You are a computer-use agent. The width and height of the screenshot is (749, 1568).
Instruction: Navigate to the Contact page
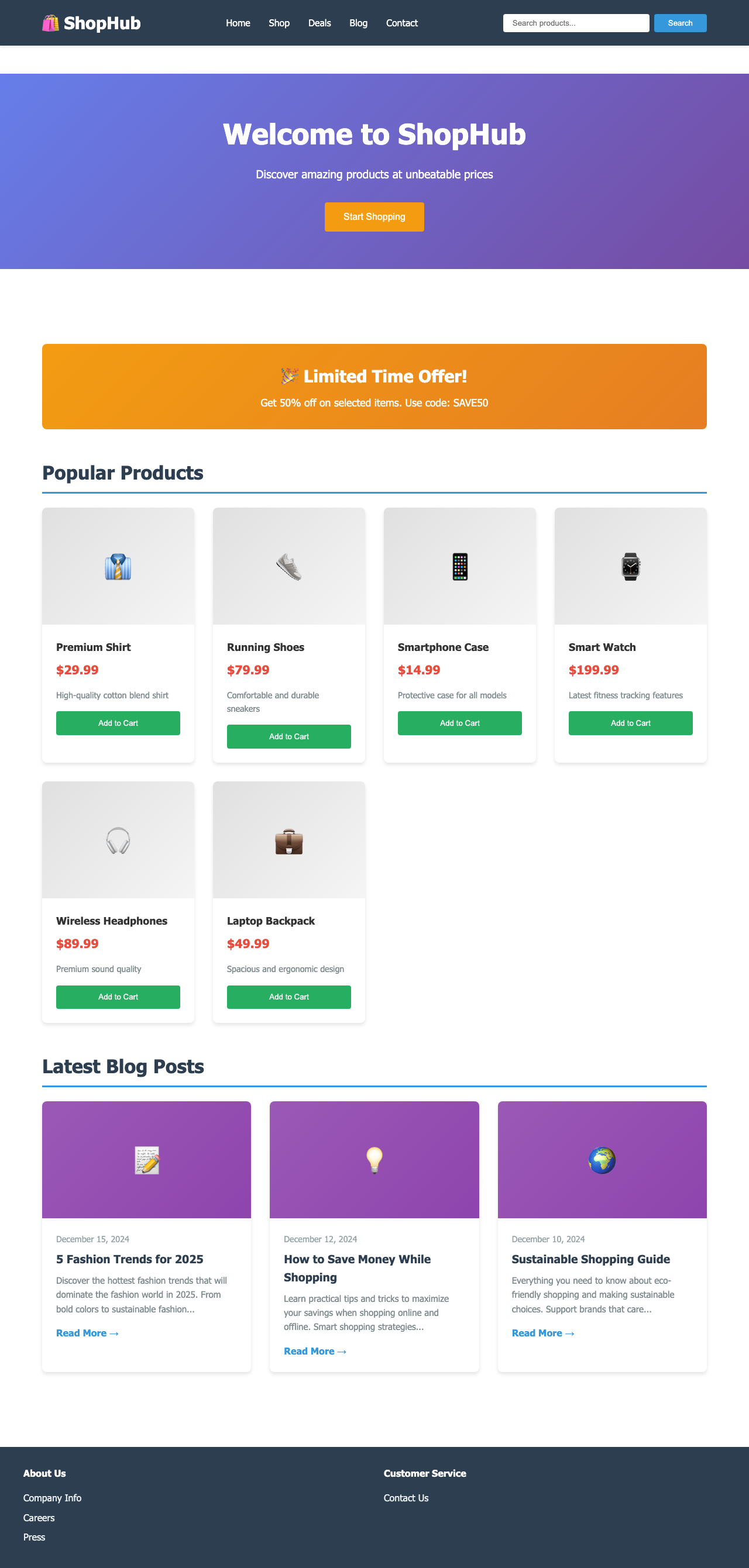[x=401, y=23]
